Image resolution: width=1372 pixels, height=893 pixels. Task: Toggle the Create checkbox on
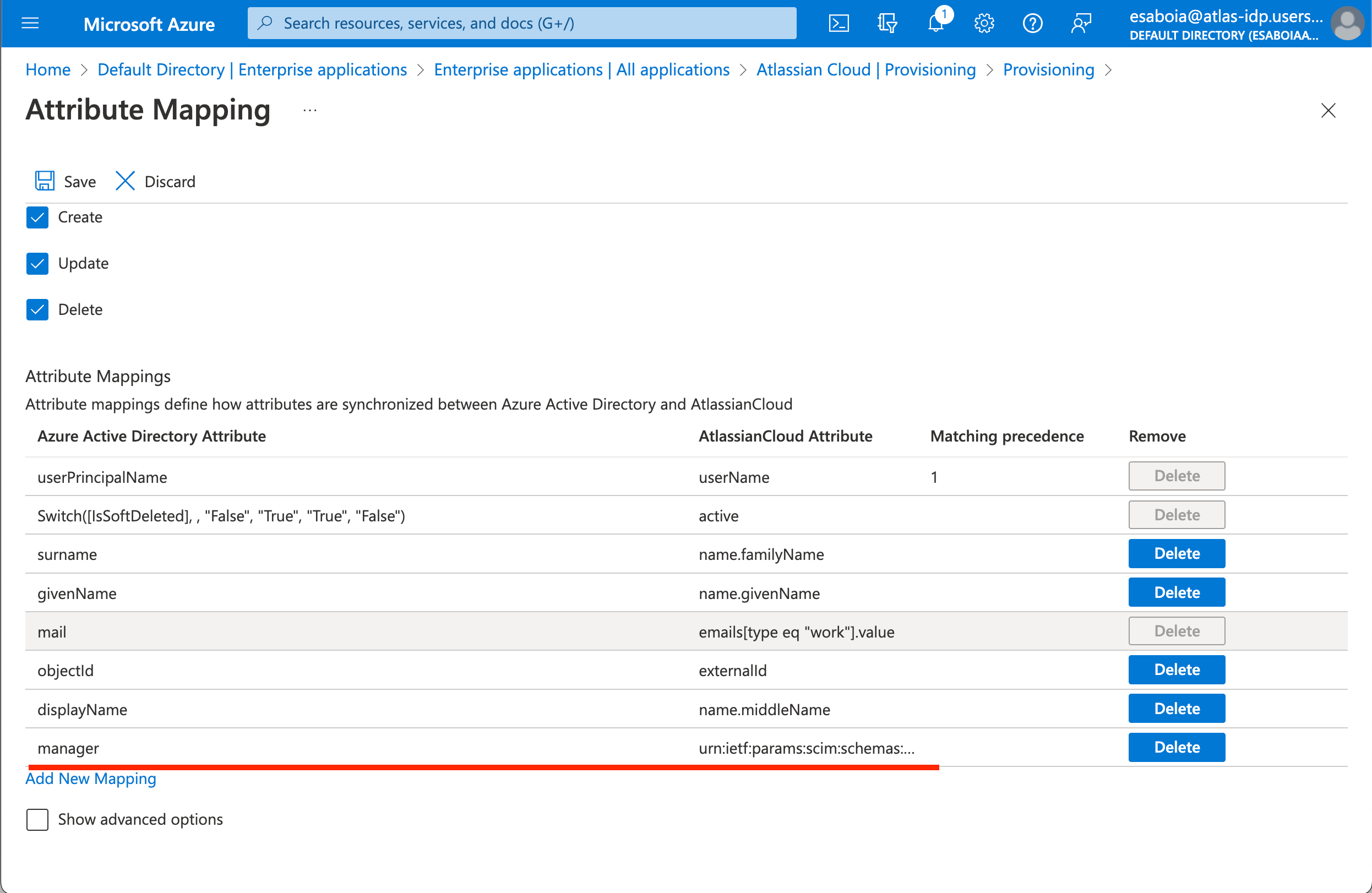coord(37,216)
